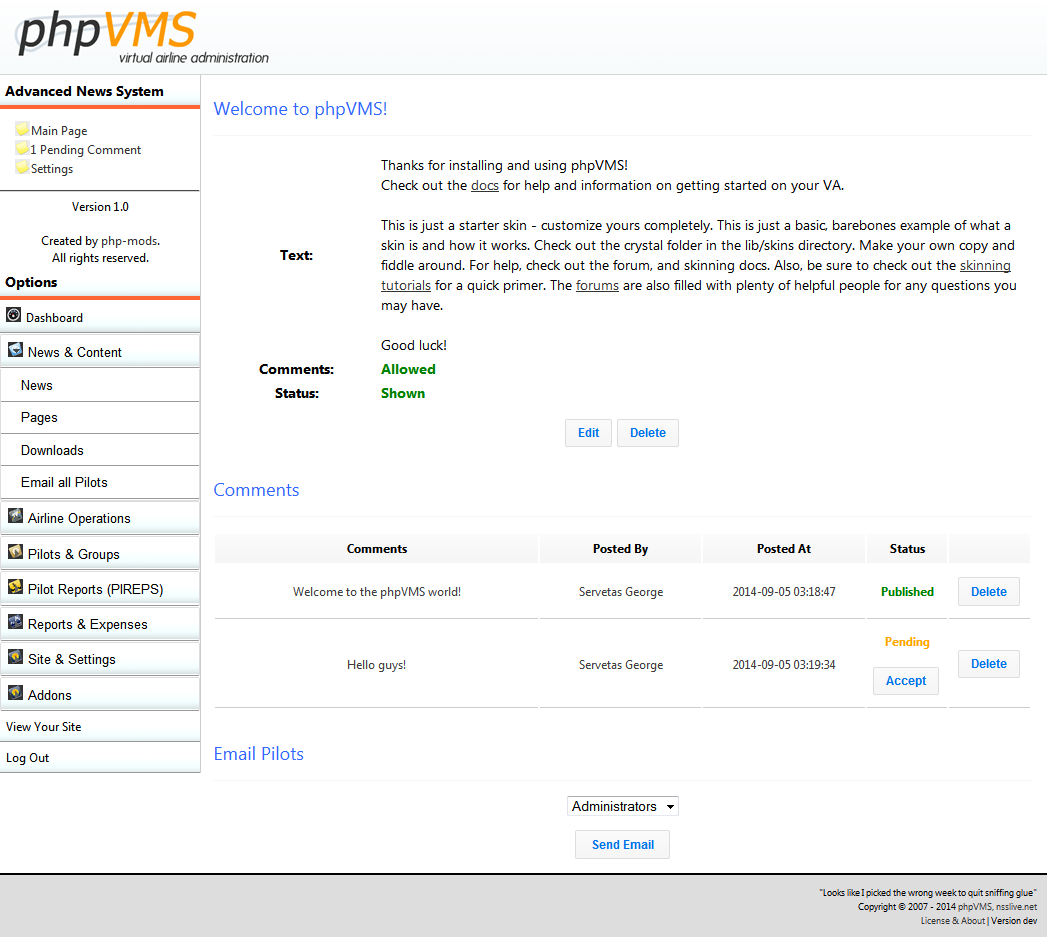Screen dimensions: 1047x937
Task: Click the Pilots & Groups section icon
Action: click(15, 552)
